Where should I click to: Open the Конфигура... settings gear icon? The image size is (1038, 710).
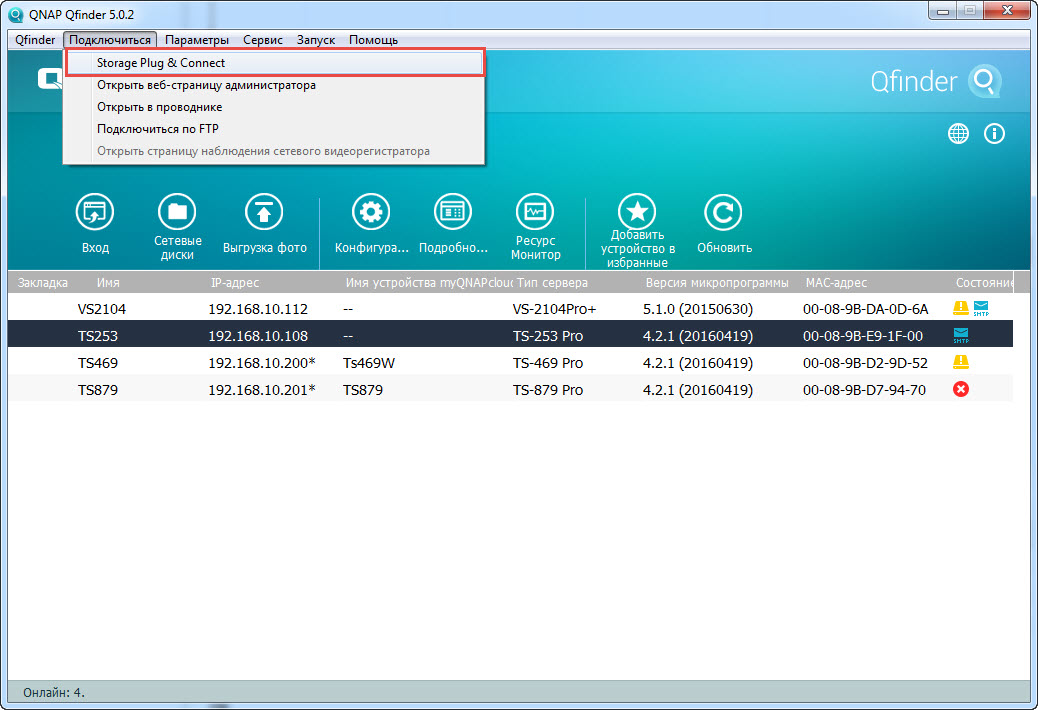click(x=371, y=212)
